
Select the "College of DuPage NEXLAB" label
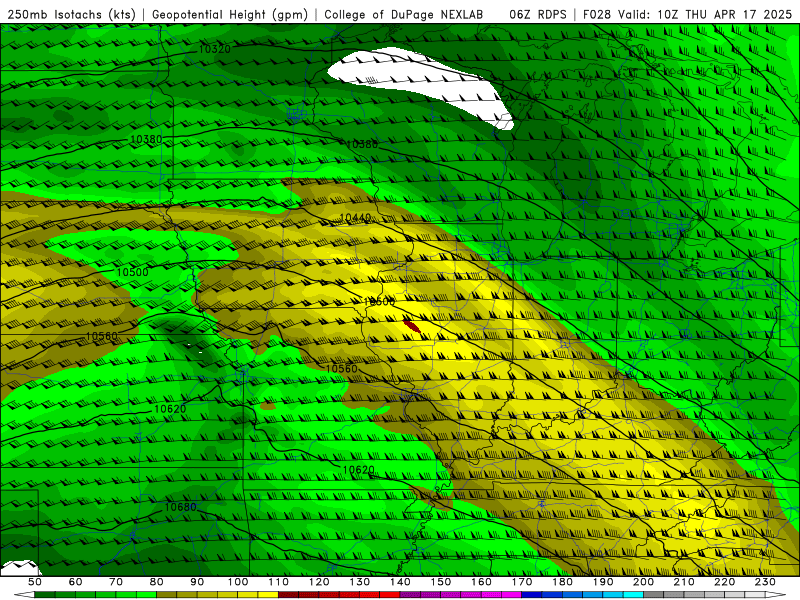coord(404,15)
